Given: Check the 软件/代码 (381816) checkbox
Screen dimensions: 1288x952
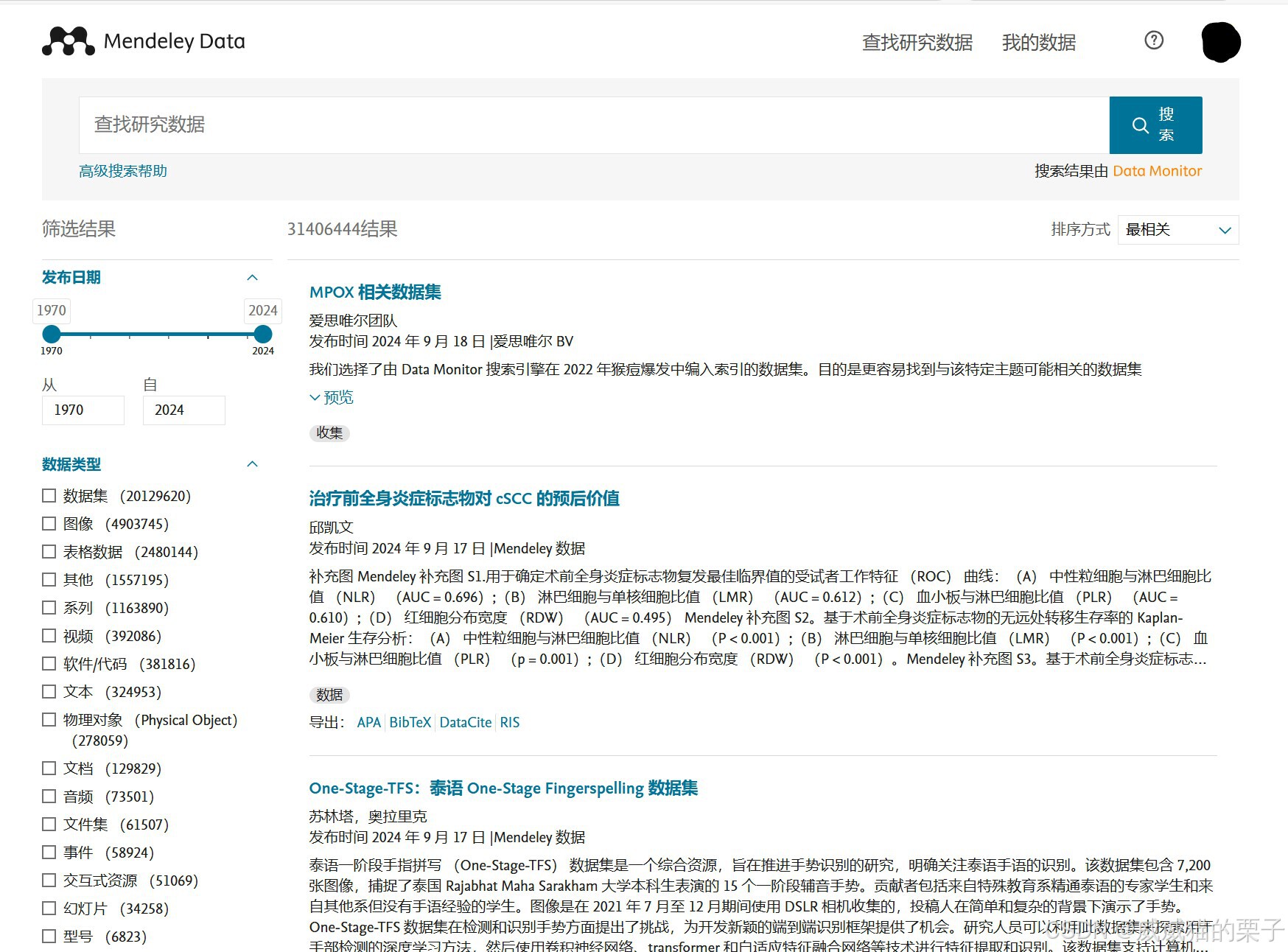Looking at the screenshot, I should coord(49,664).
